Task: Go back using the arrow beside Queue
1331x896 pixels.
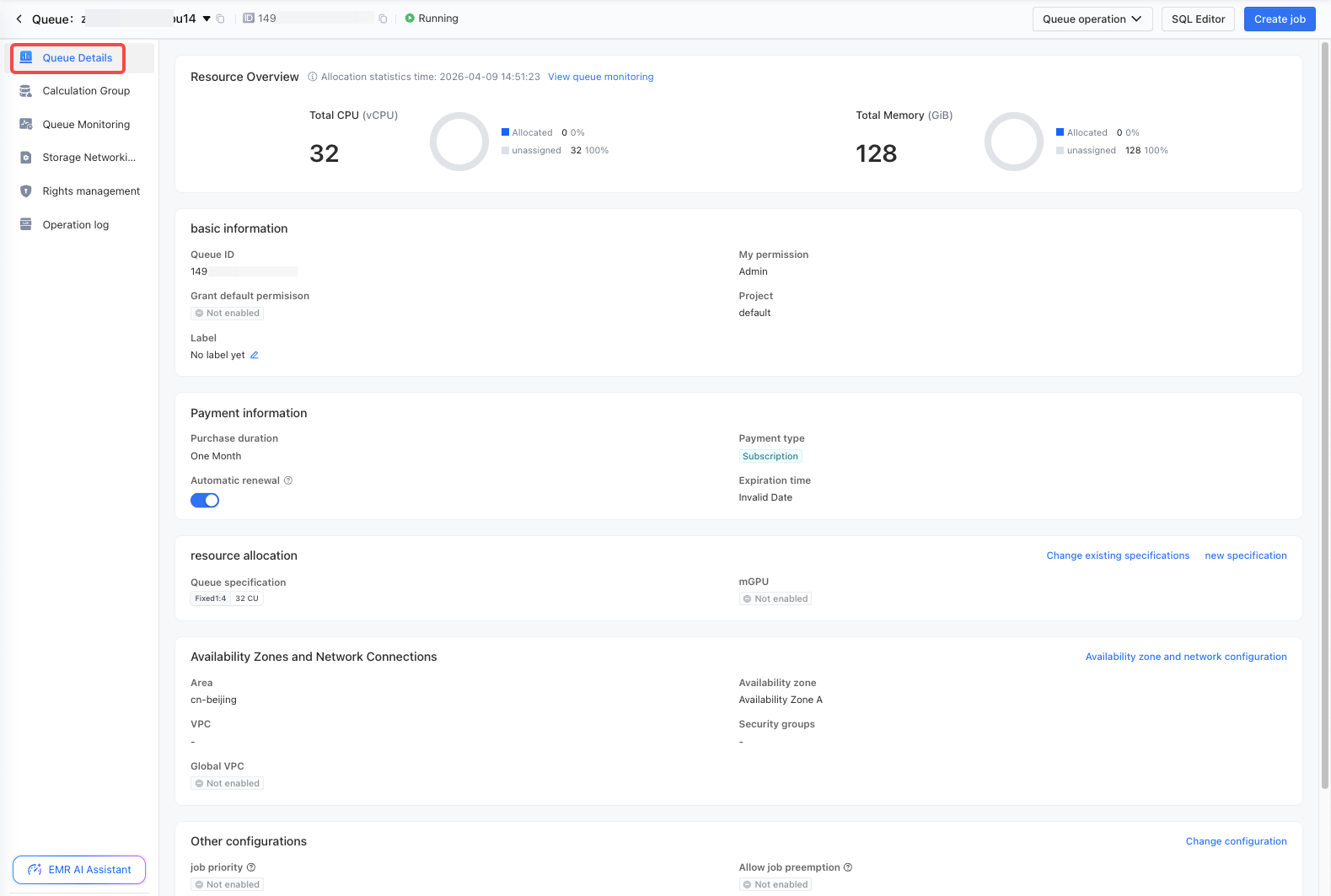Action: click(x=19, y=19)
